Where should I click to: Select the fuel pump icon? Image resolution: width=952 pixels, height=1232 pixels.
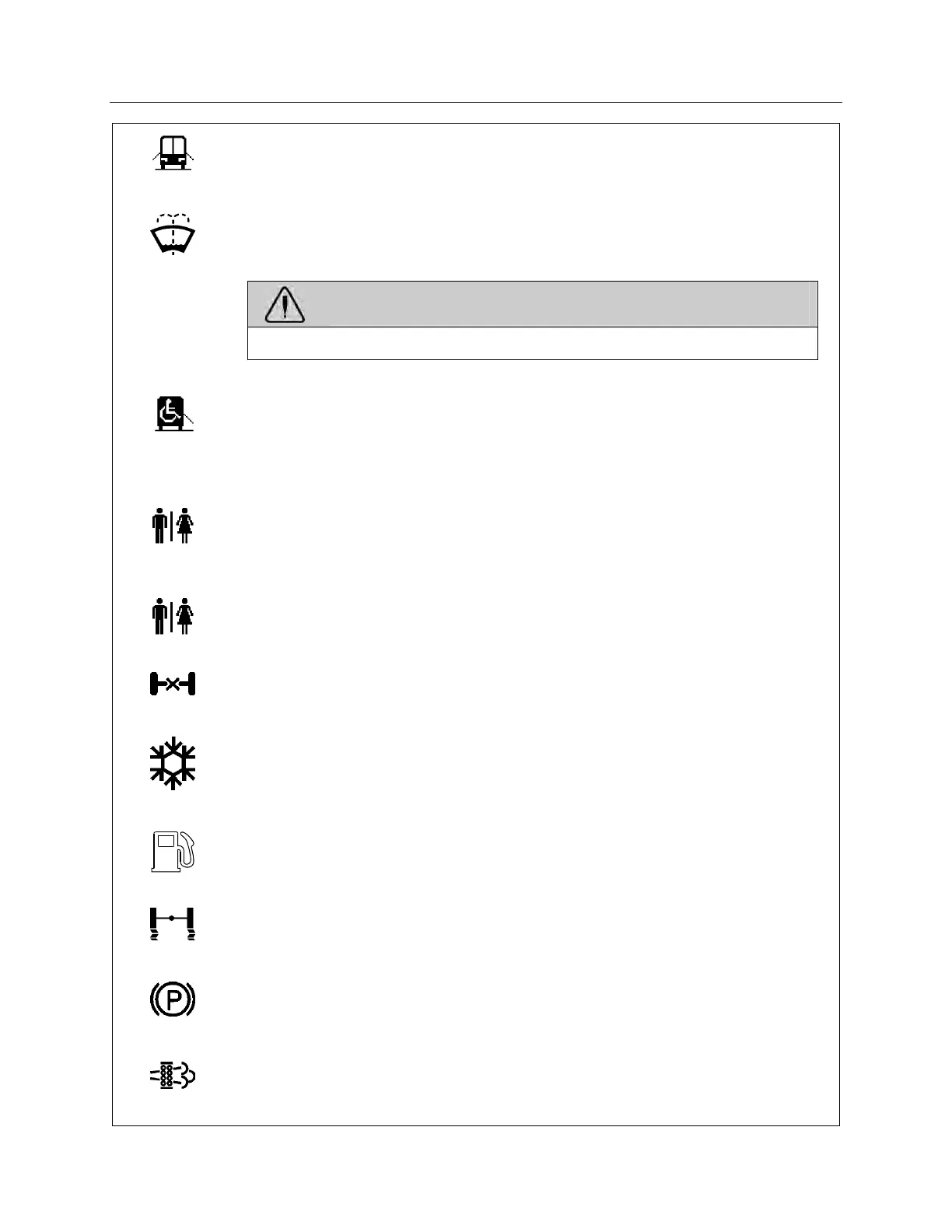point(172,850)
